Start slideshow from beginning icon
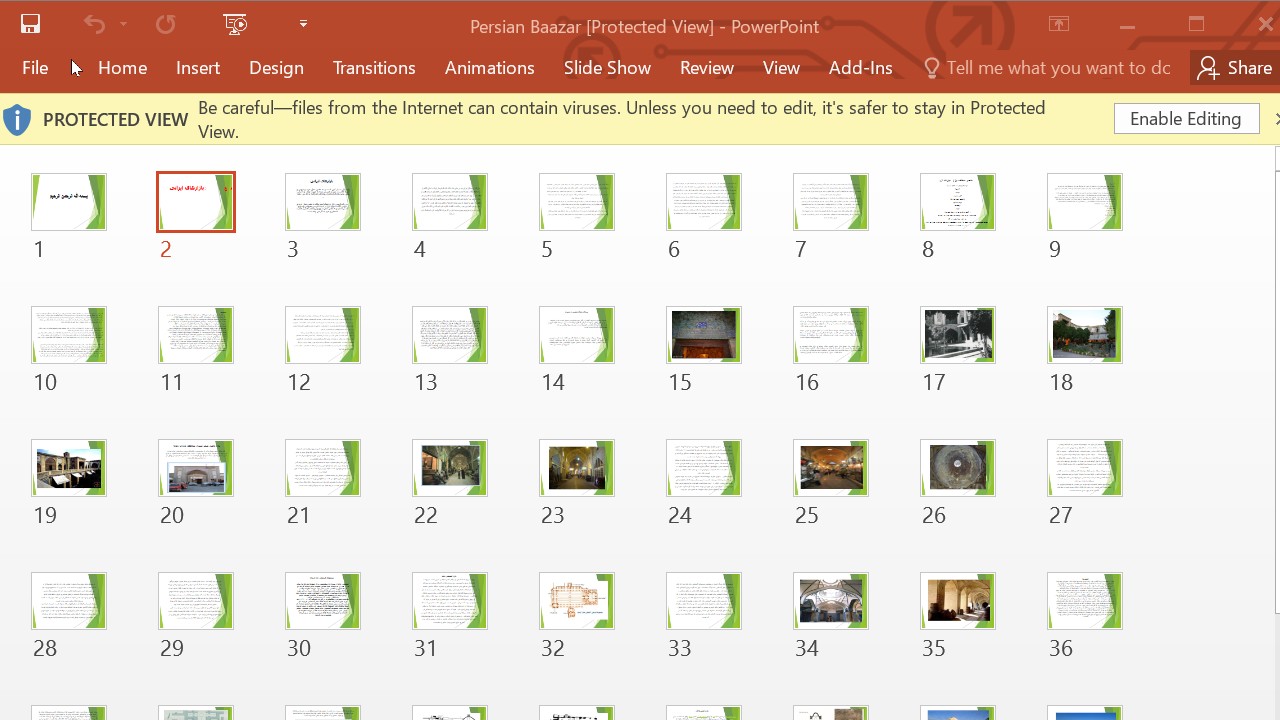 235,24
